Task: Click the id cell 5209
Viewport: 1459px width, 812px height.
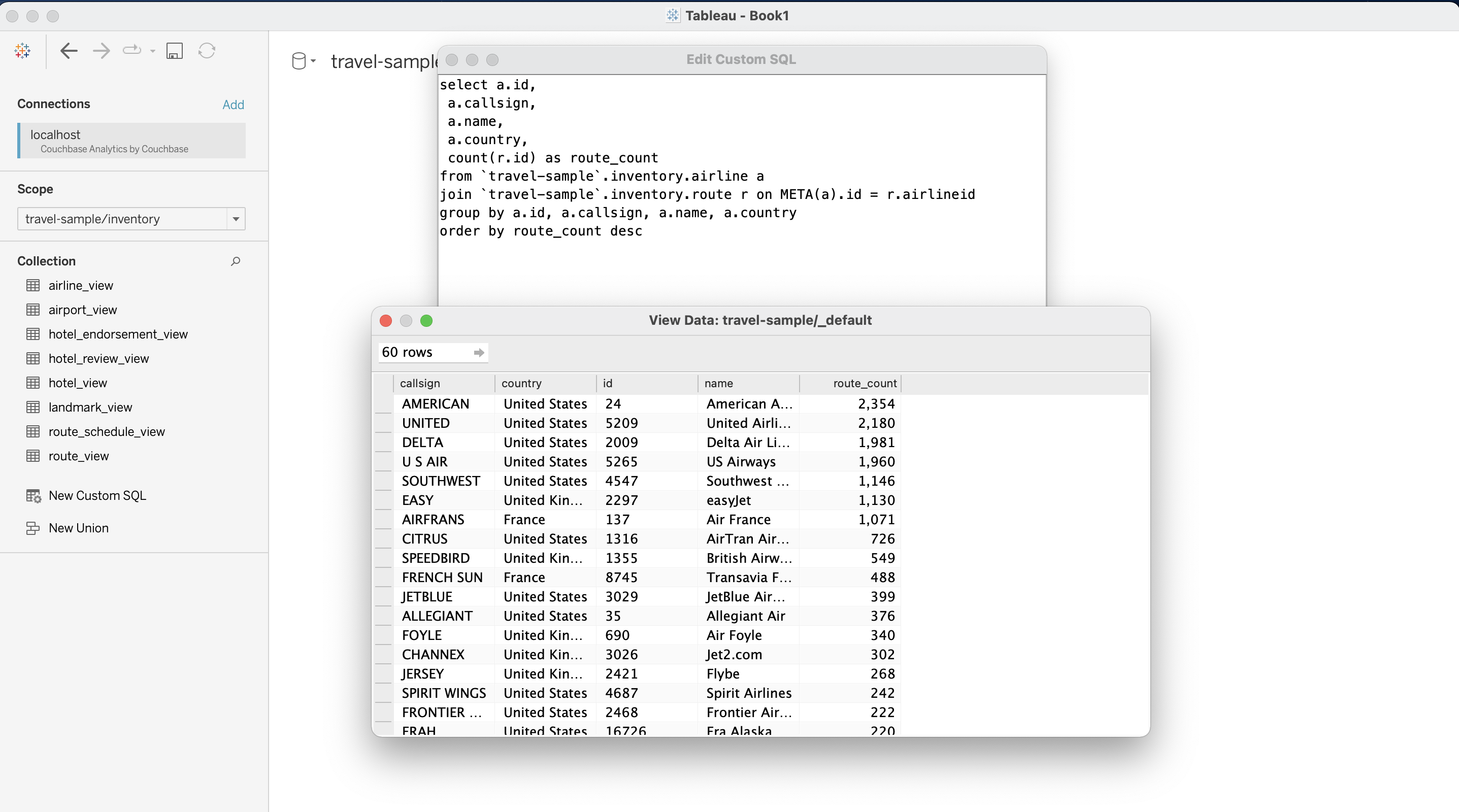Action: [x=647, y=423]
